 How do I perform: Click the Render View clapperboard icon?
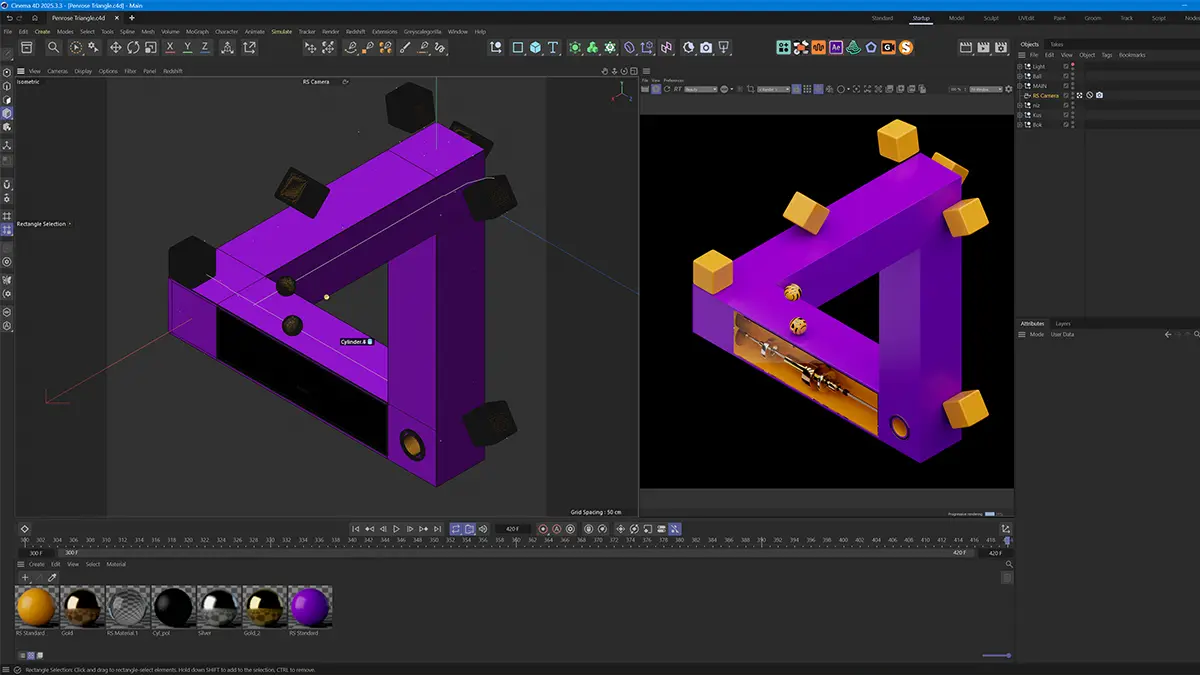coord(966,47)
